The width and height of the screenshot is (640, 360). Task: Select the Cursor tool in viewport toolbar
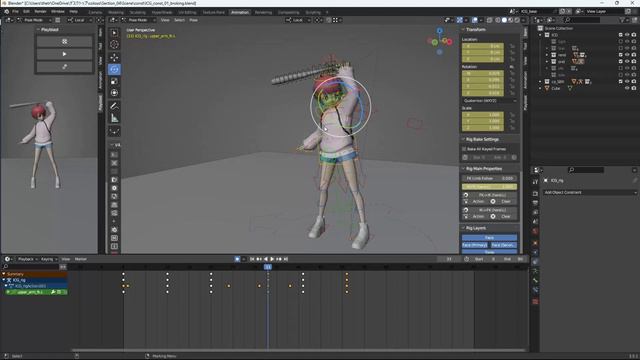coord(114,45)
